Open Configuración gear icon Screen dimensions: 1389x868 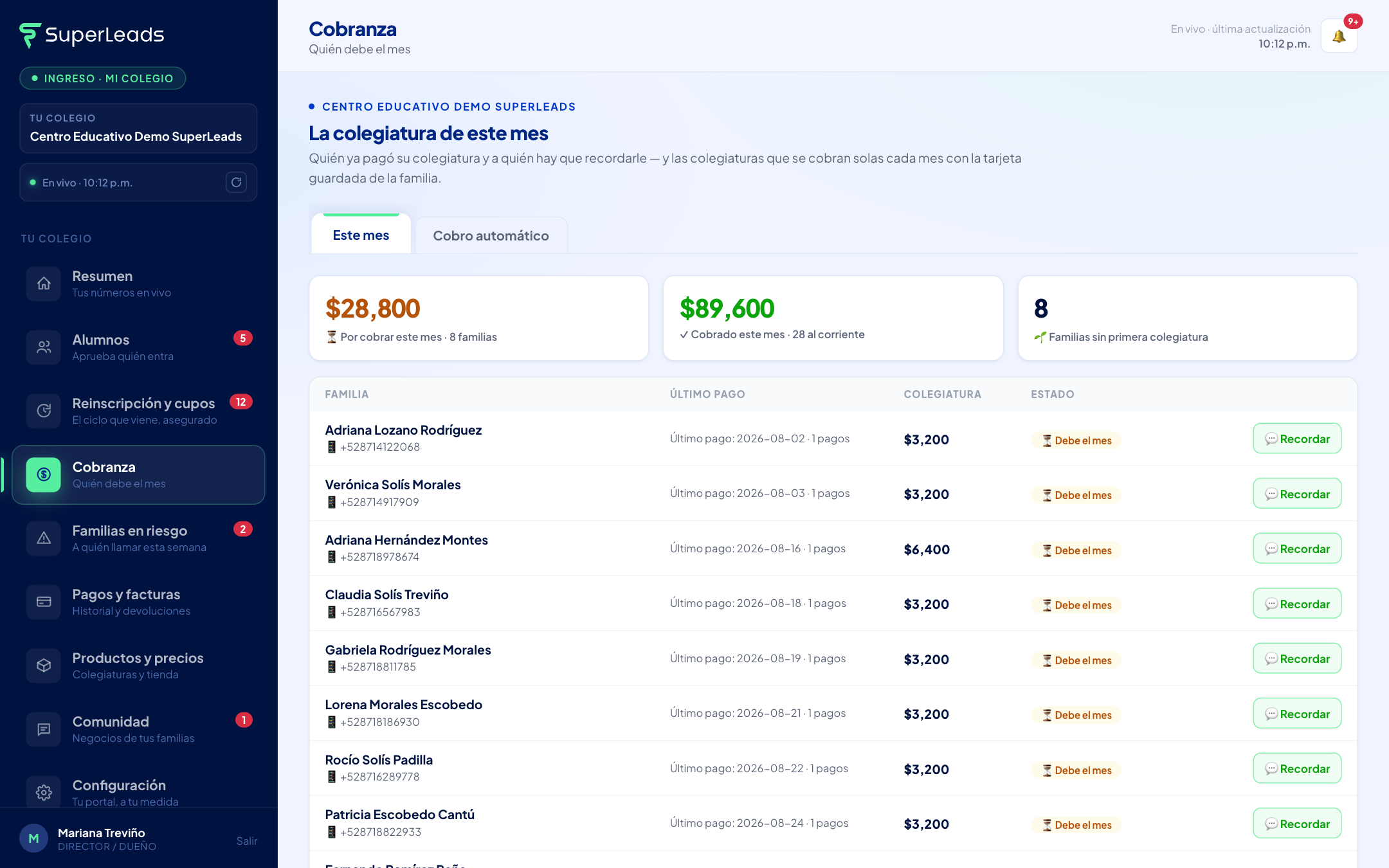pos(44,793)
